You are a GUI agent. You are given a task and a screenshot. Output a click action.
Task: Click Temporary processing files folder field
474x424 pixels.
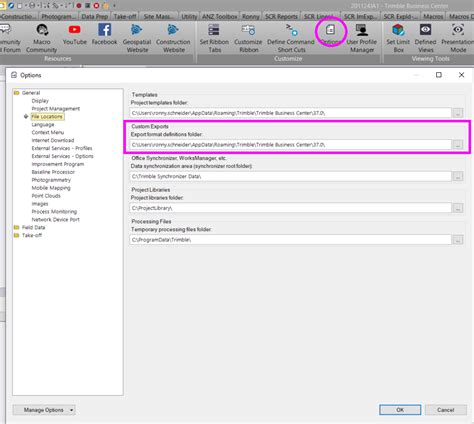tap(290, 240)
